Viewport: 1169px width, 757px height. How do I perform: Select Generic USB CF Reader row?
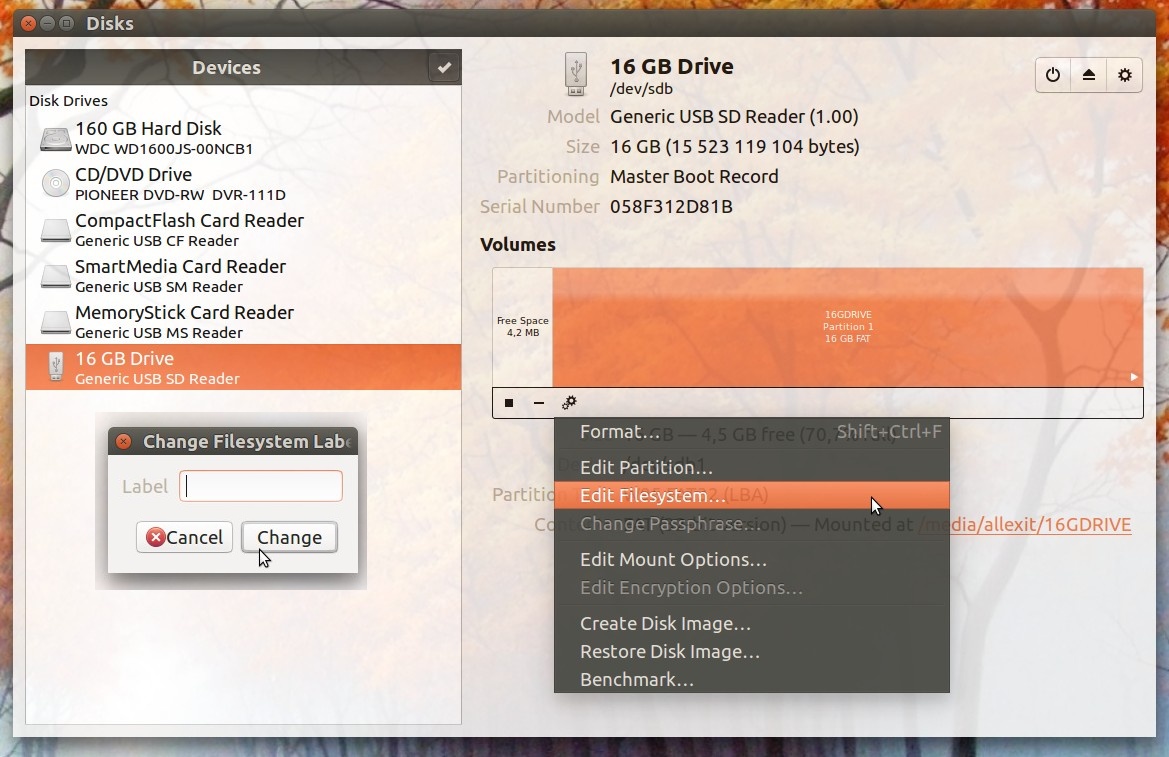click(243, 230)
